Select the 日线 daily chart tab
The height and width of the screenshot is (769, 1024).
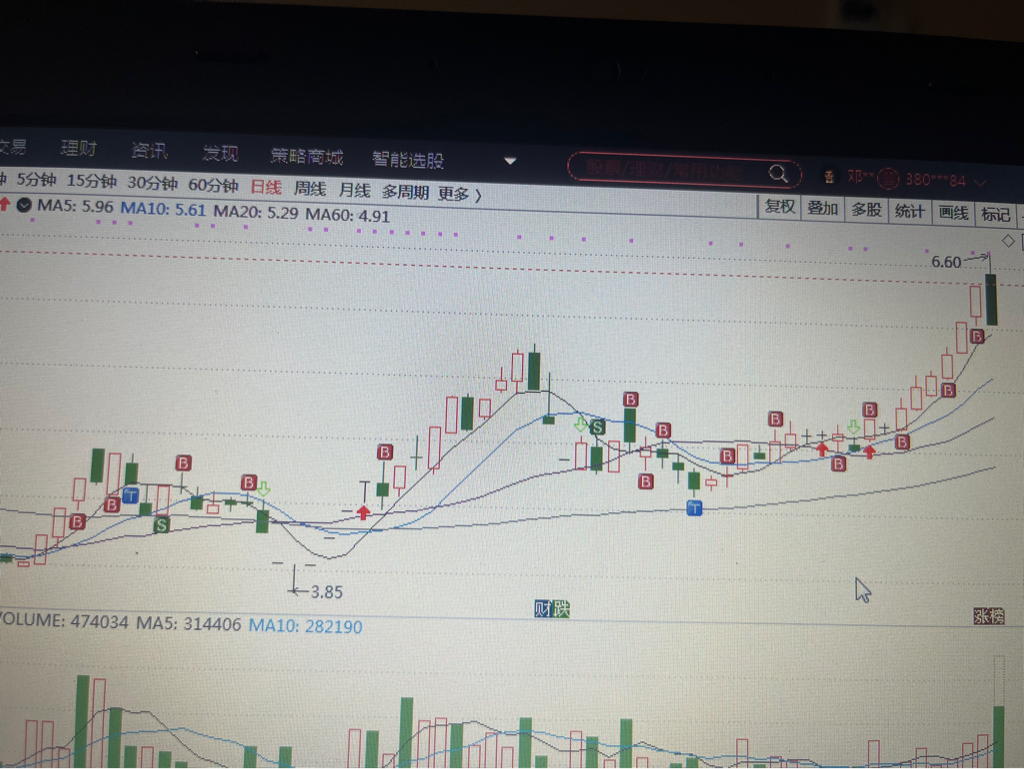pyautogui.click(x=266, y=187)
